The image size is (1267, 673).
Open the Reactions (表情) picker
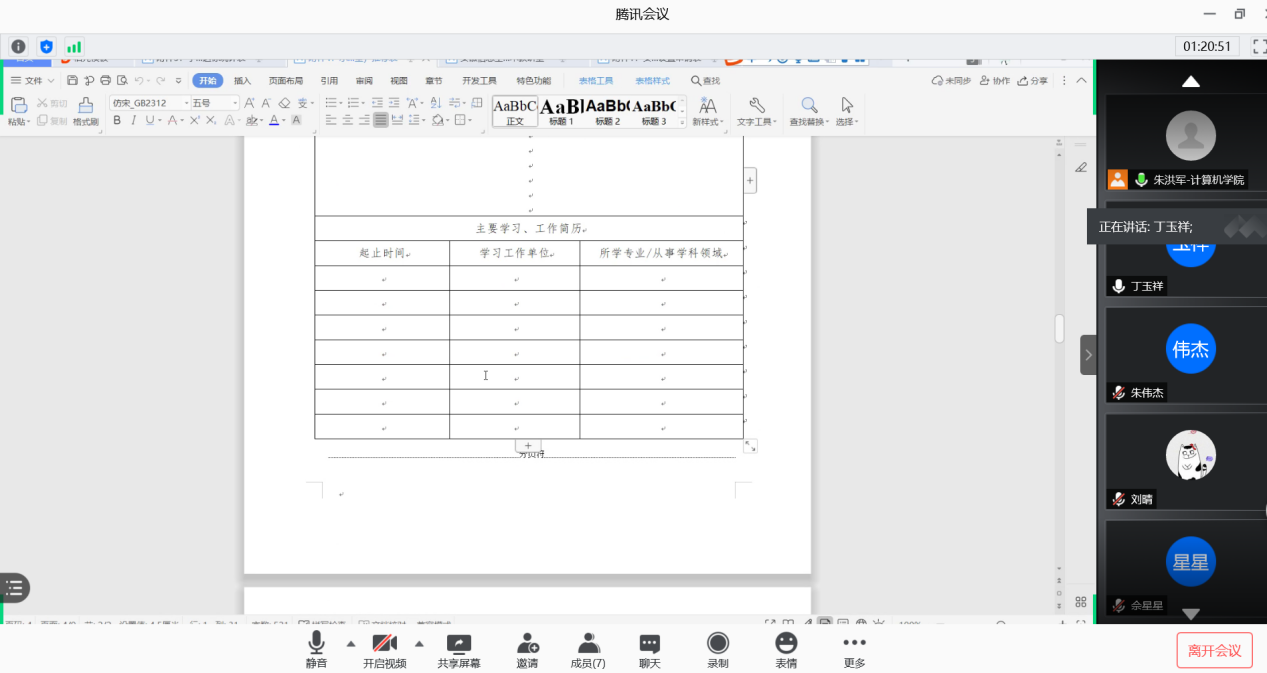tap(786, 650)
